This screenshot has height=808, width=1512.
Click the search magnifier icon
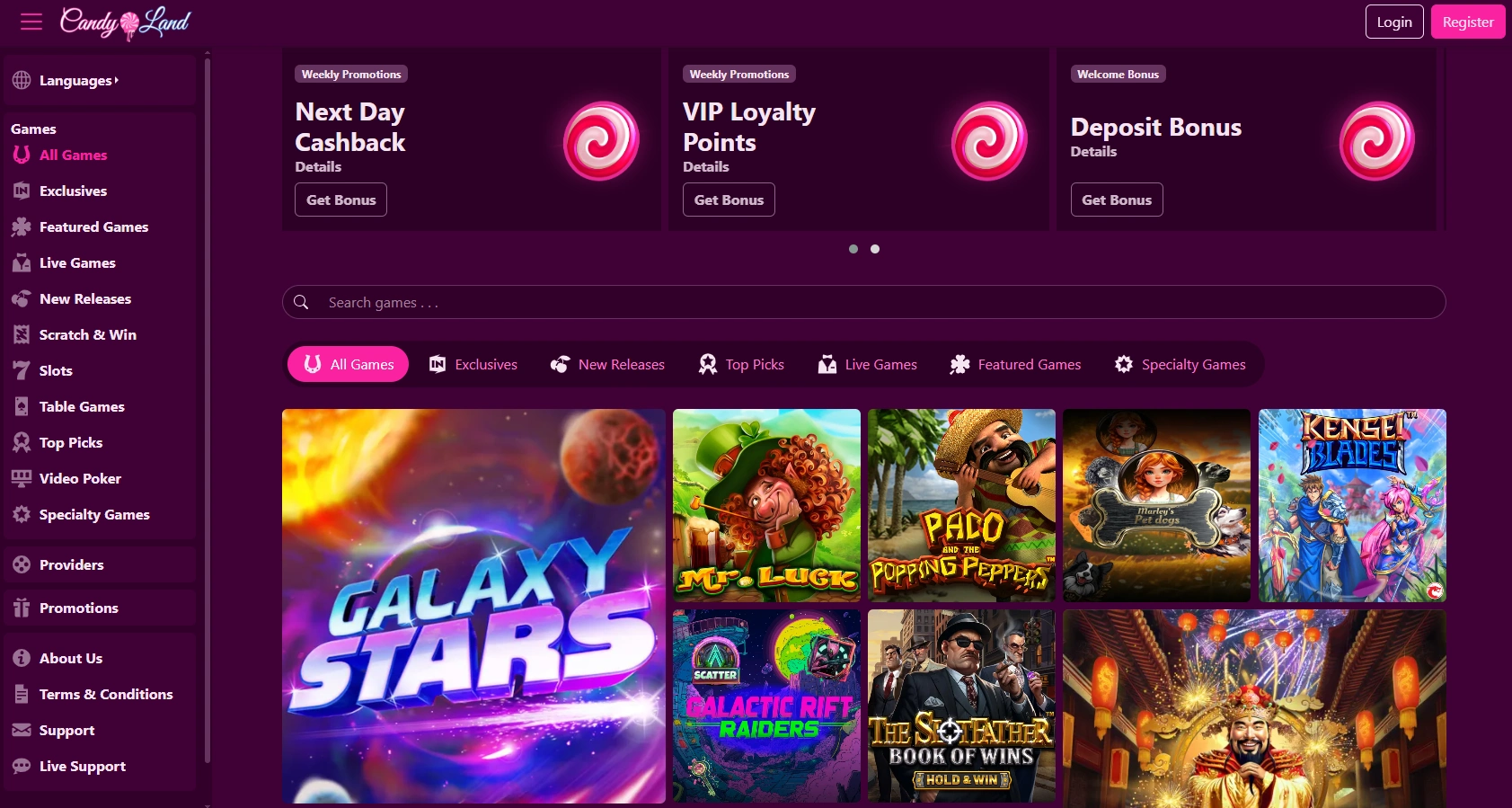click(302, 303)
